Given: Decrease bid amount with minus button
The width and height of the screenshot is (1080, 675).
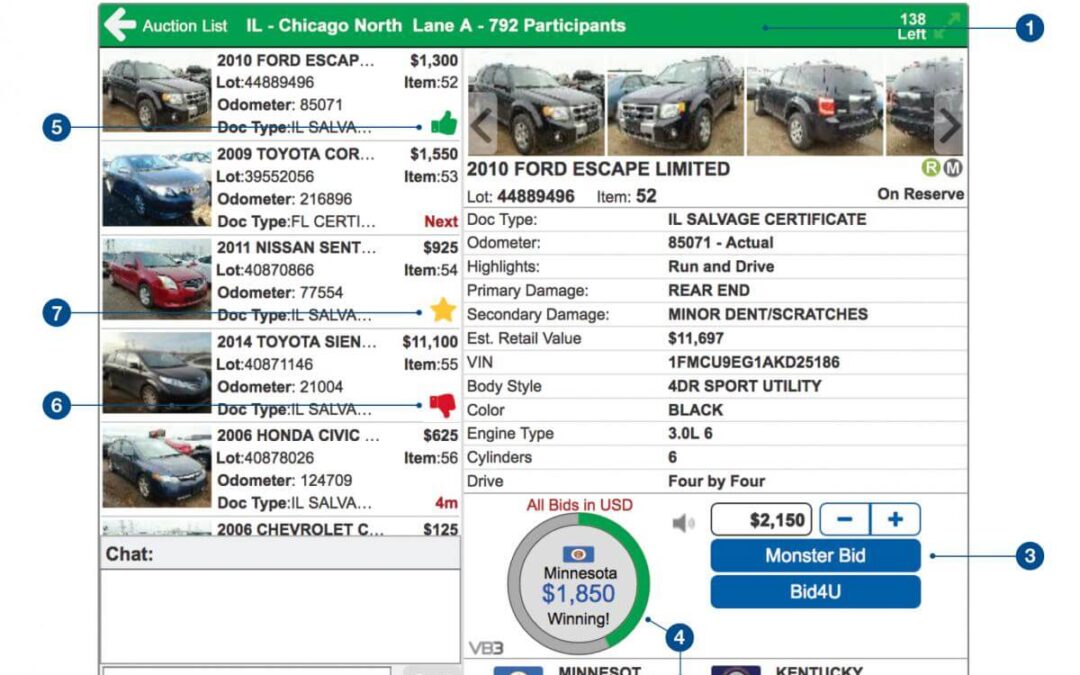Looking at the screenshot, I should pos(845,519).
